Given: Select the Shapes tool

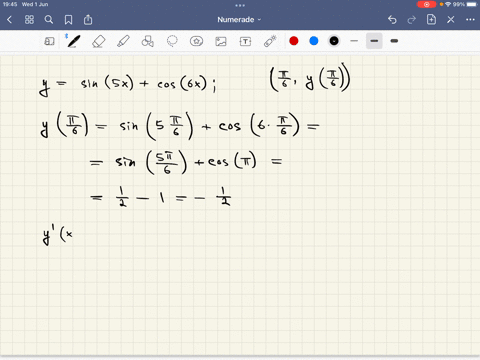Looking at the screenshot, I should [x=148, y=41].
